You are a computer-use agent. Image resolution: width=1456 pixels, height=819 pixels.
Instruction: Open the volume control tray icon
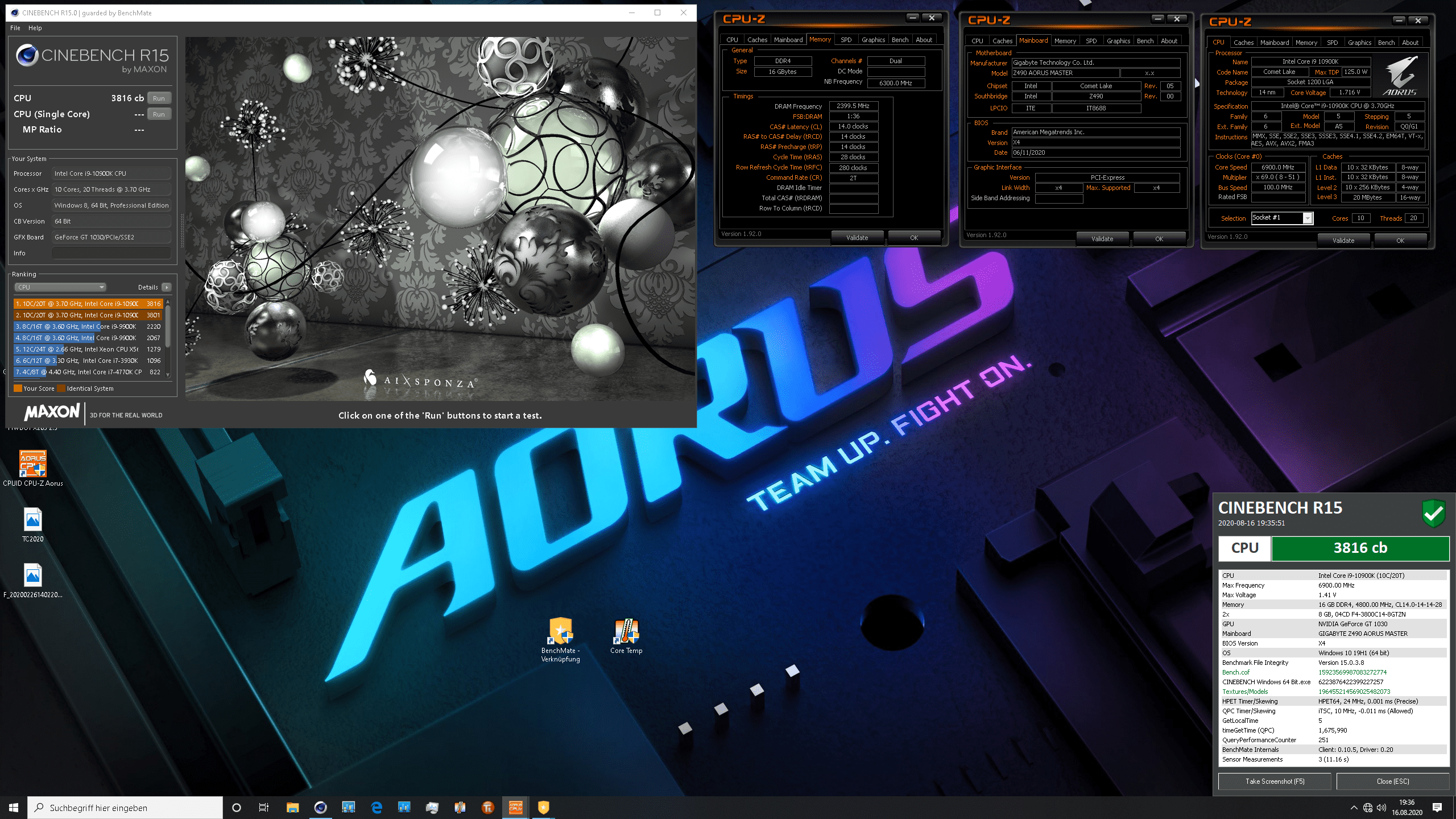(x=1381, y=808)
